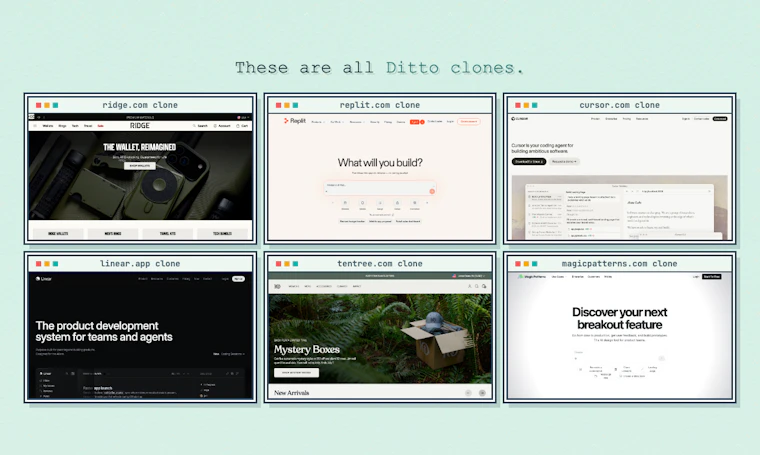760x455 pixels.
Task: Open the account icon in tentree.com clone
Action: 470,286
